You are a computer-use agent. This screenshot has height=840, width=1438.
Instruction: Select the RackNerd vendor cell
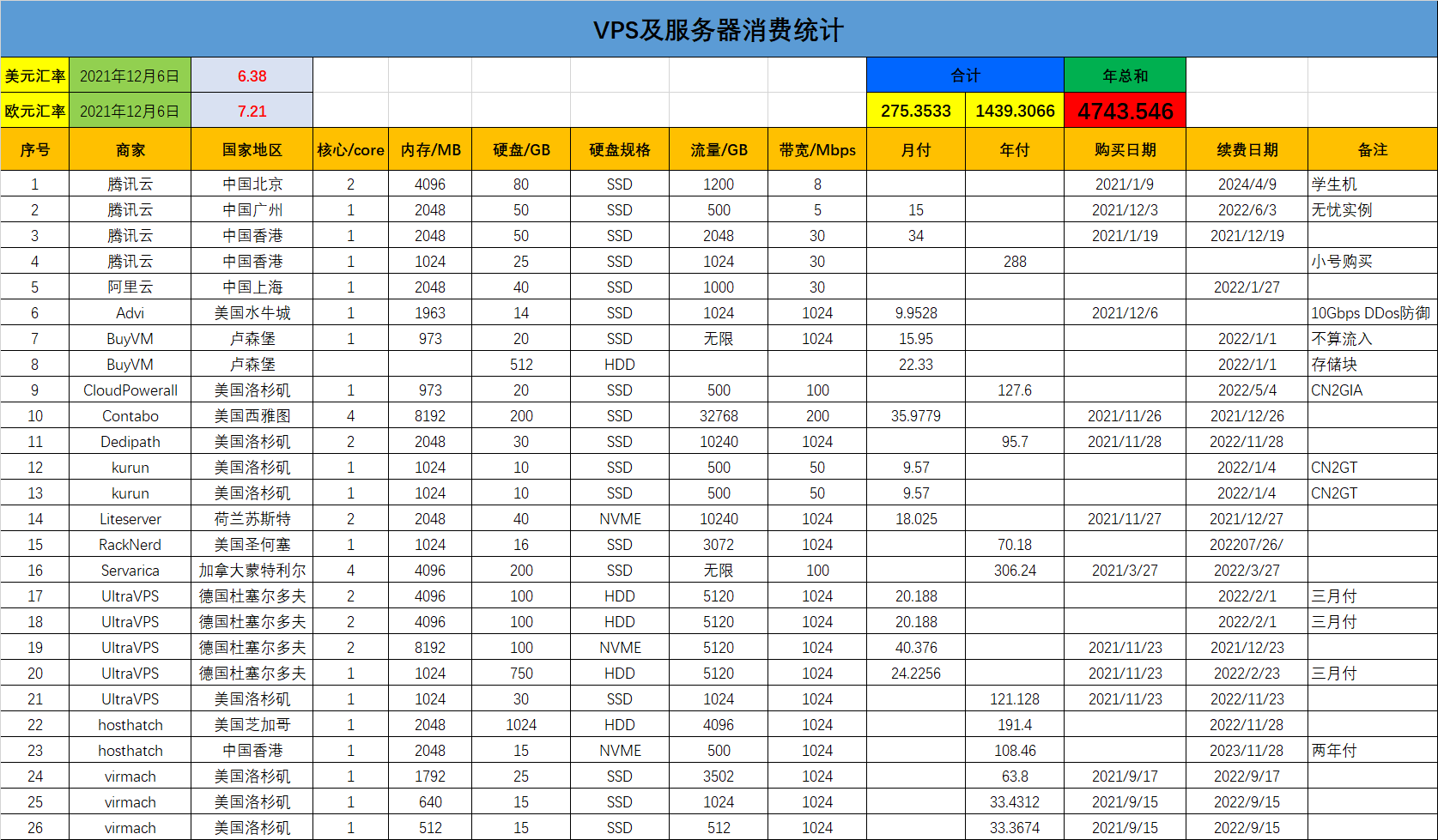pyautogui.click(x=130, y=544)
